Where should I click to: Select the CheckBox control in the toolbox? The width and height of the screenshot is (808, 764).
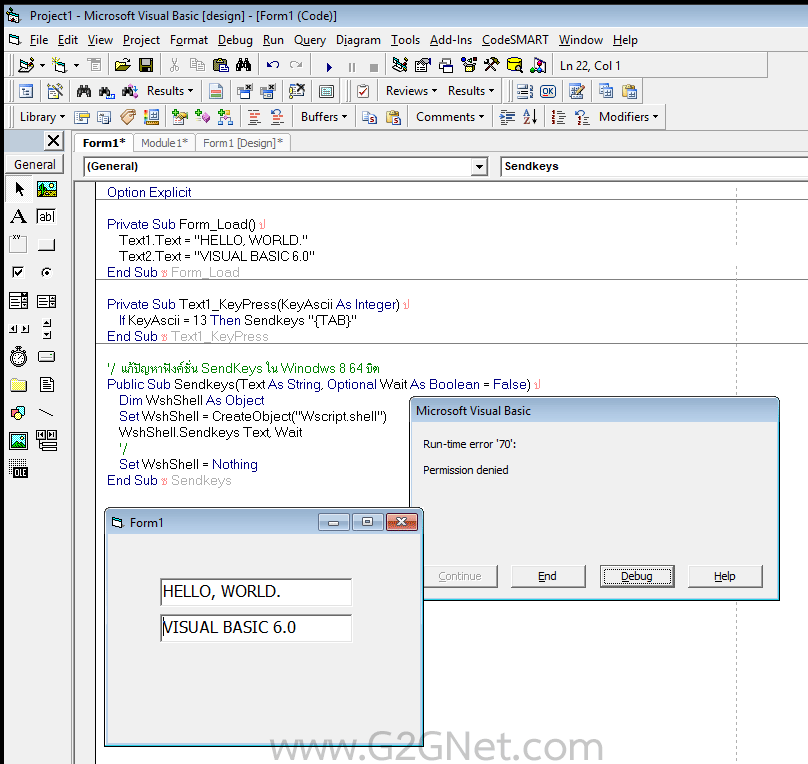[x=18, y=272]
